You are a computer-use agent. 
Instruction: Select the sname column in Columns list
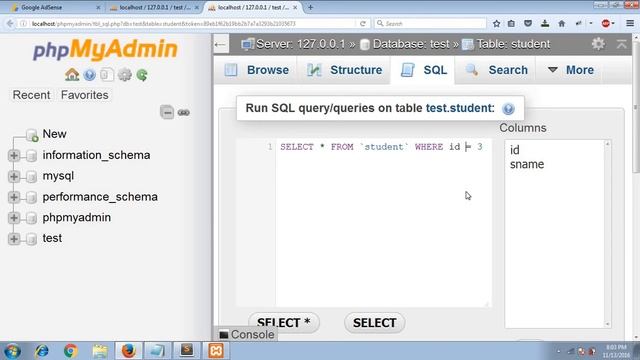tap(527, 164)
